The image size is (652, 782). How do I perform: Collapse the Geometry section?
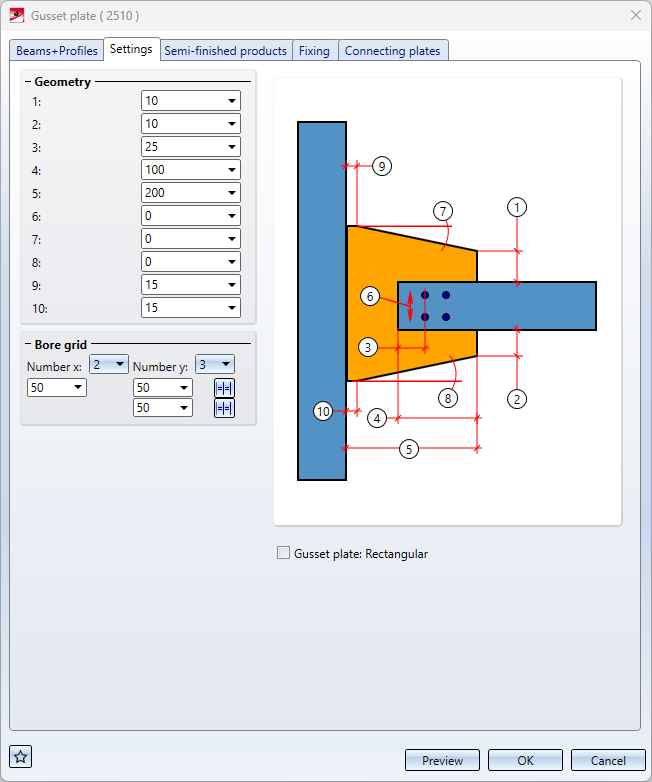tap(28, 82)
